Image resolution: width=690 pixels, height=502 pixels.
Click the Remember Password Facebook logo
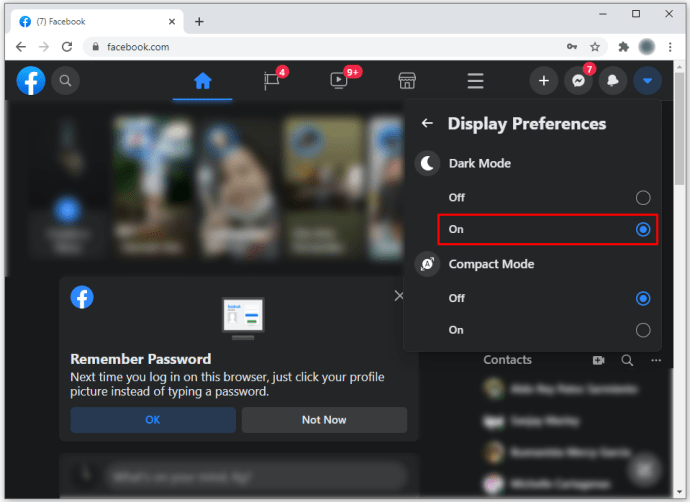pyautogui.click(x=82, y=297)
